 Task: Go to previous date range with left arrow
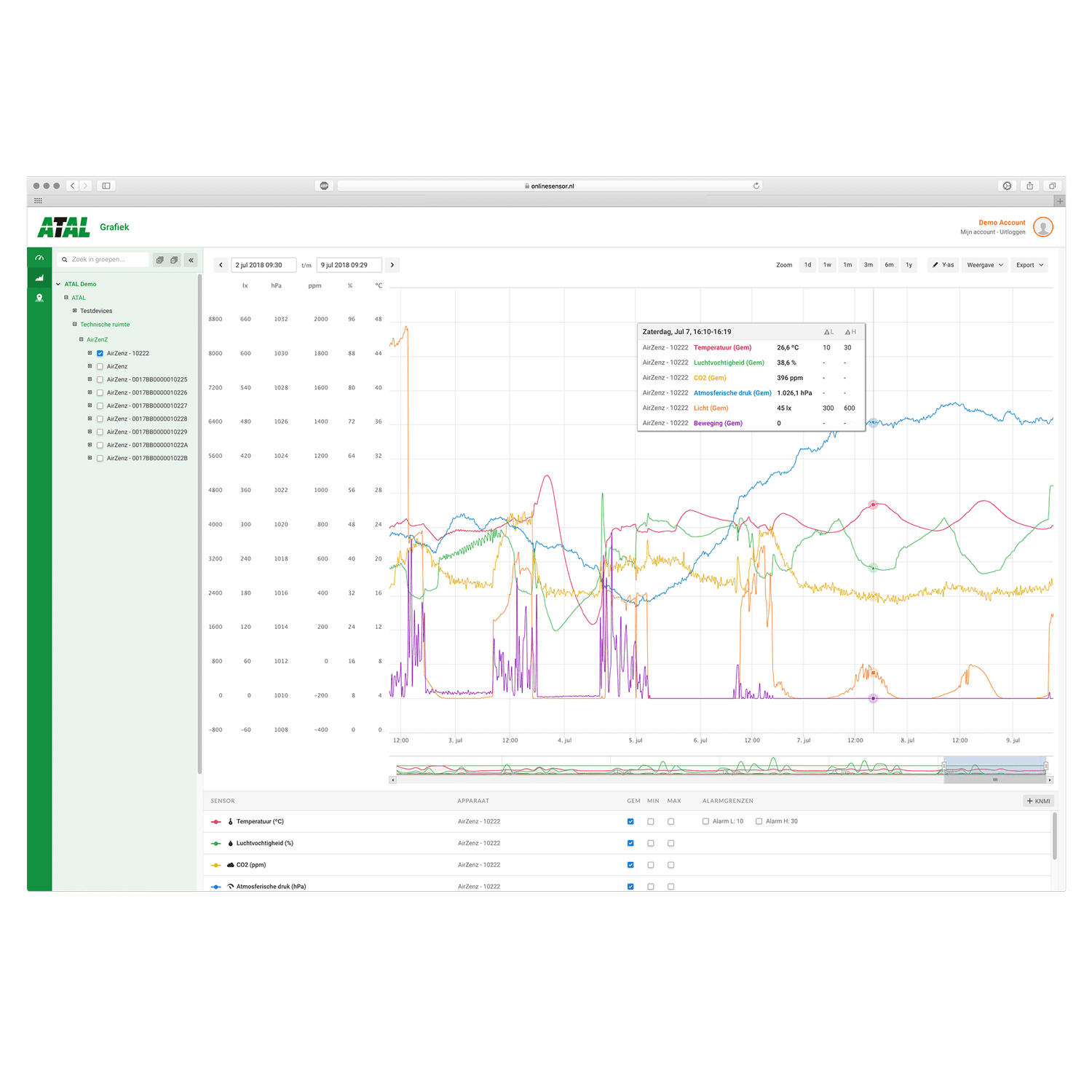(221, 265)
